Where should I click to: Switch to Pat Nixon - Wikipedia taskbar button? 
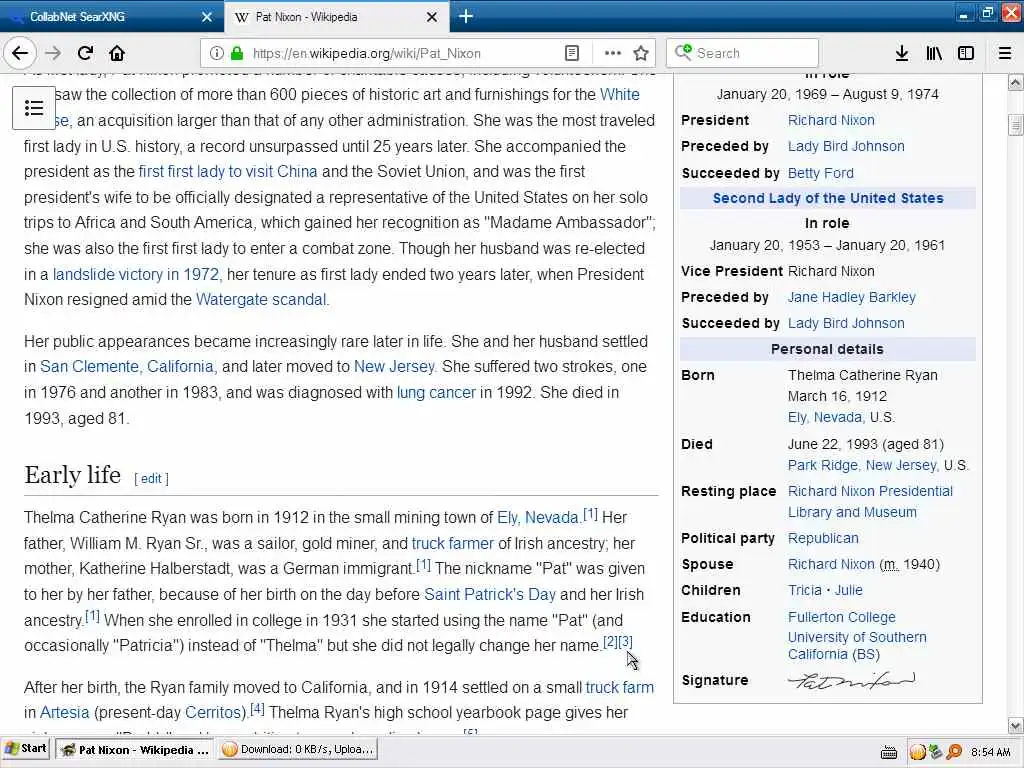click(x=135, y=749)
